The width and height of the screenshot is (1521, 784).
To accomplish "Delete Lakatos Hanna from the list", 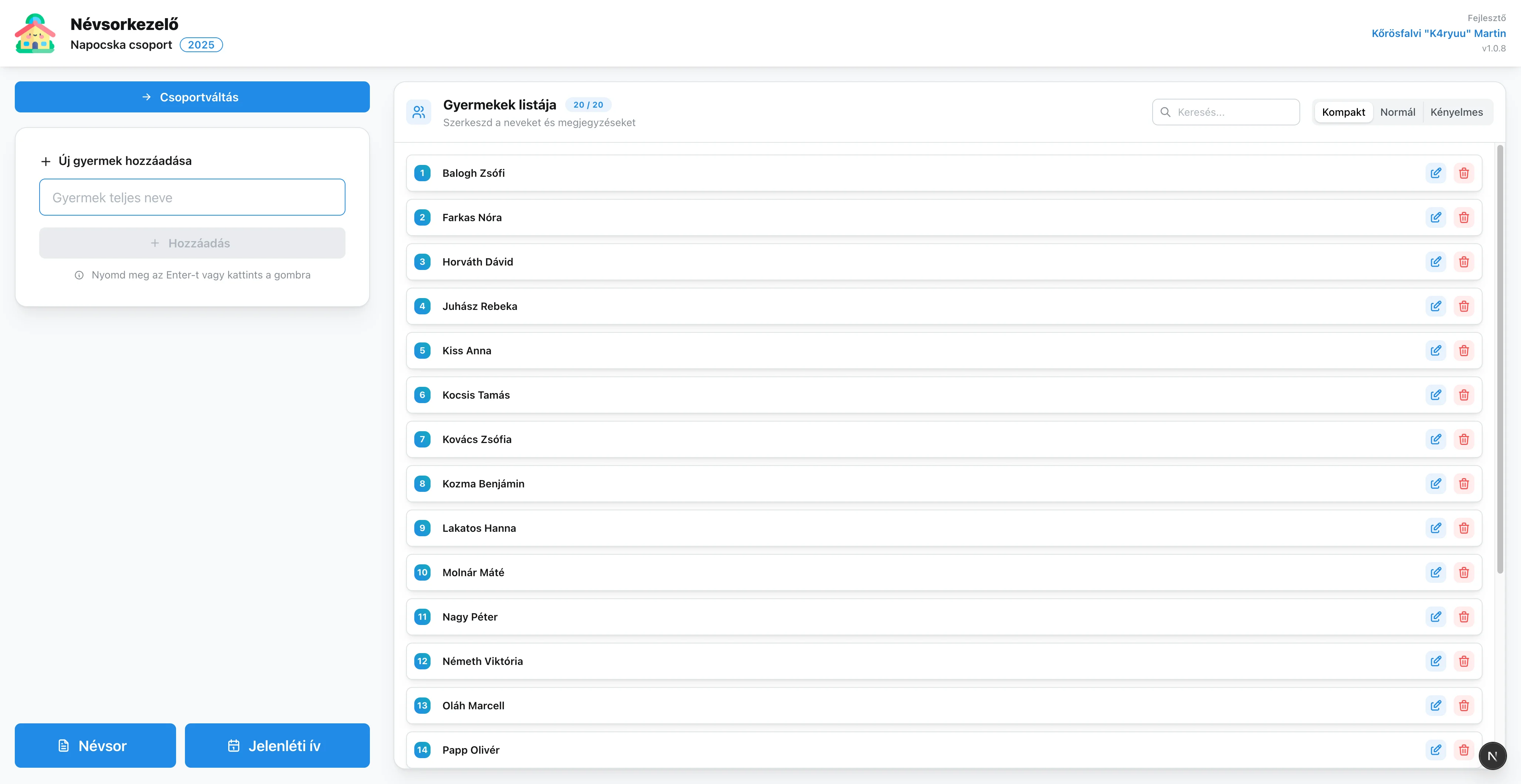I will pyautogui.click(x=1464, y=528).
